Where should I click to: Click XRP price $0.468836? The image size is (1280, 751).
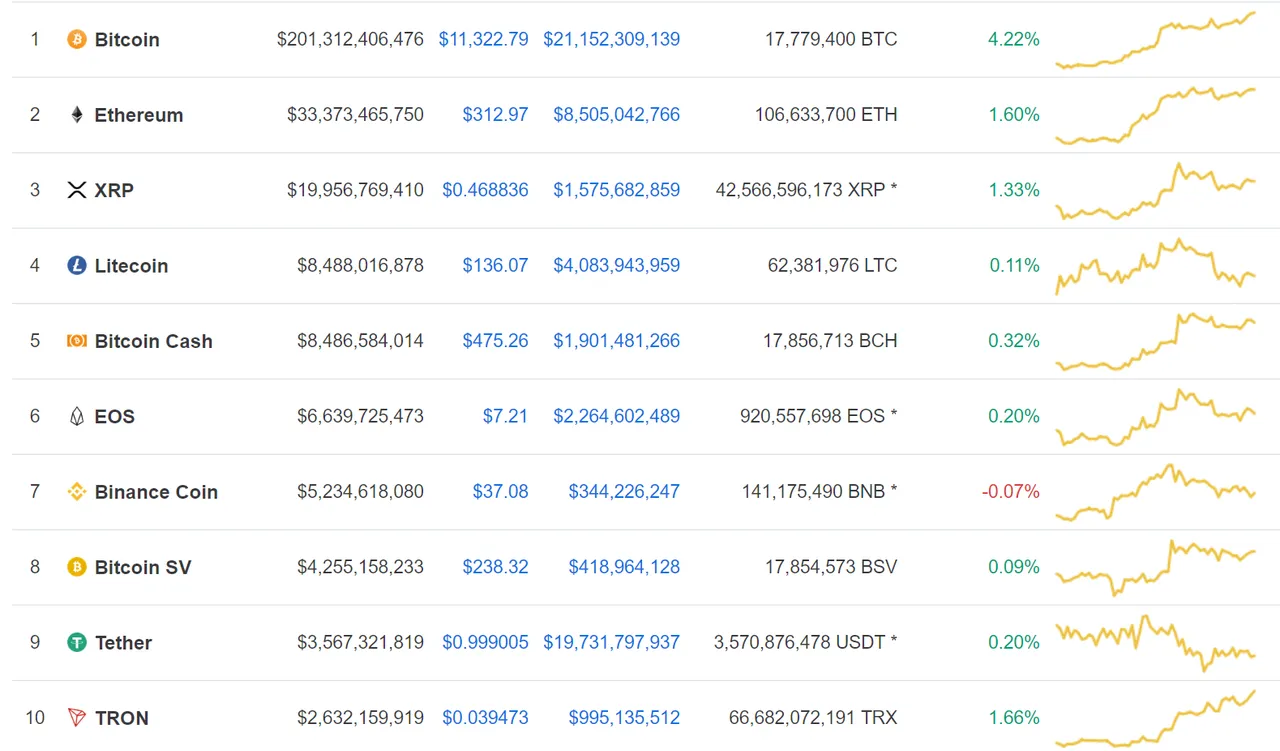click(x=485, y=190)
